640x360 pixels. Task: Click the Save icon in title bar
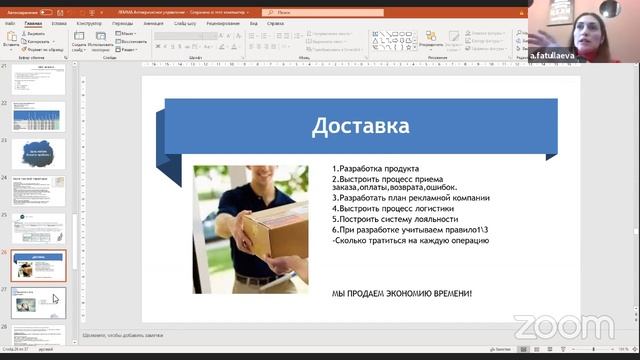pos(60,13)
